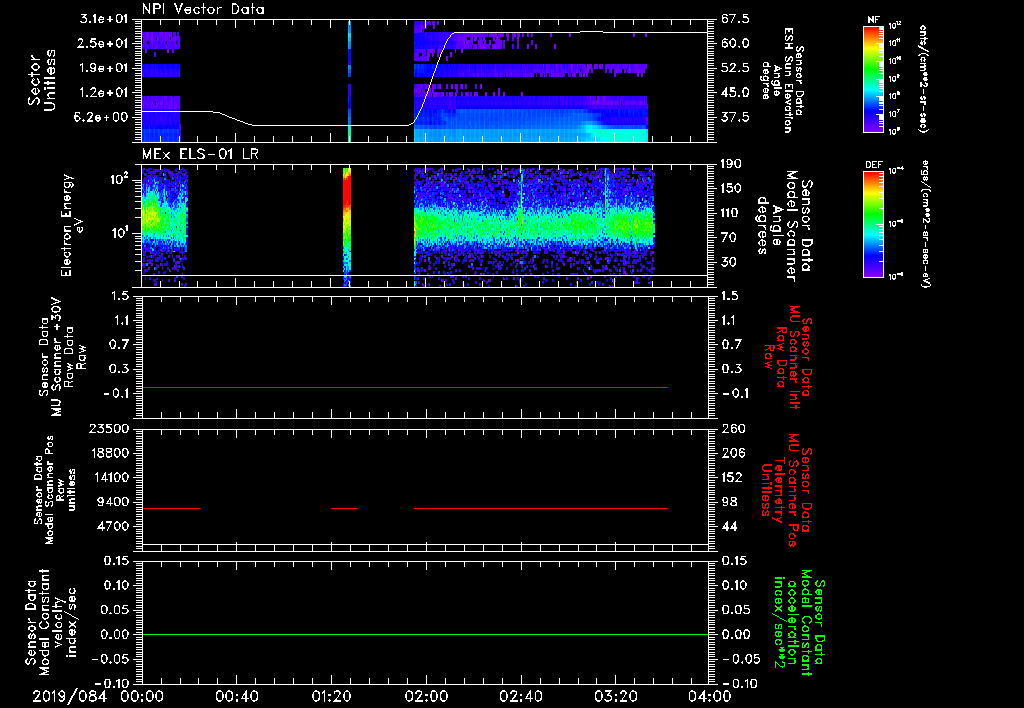Click the 02:00 time axis label
This screenshot has width=1024, height=708.
point(426,696)
